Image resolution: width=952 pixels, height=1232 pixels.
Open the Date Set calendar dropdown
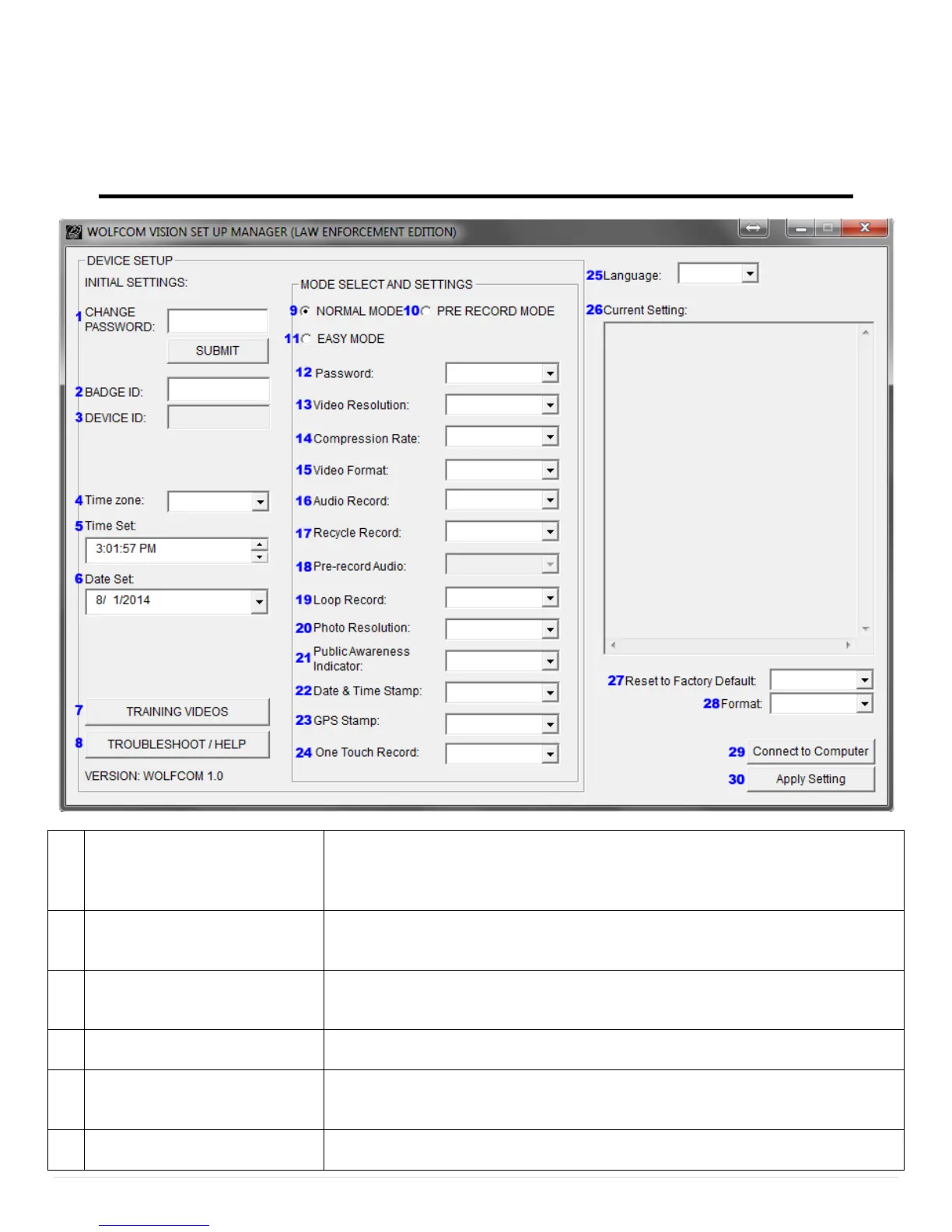point(259,602)
